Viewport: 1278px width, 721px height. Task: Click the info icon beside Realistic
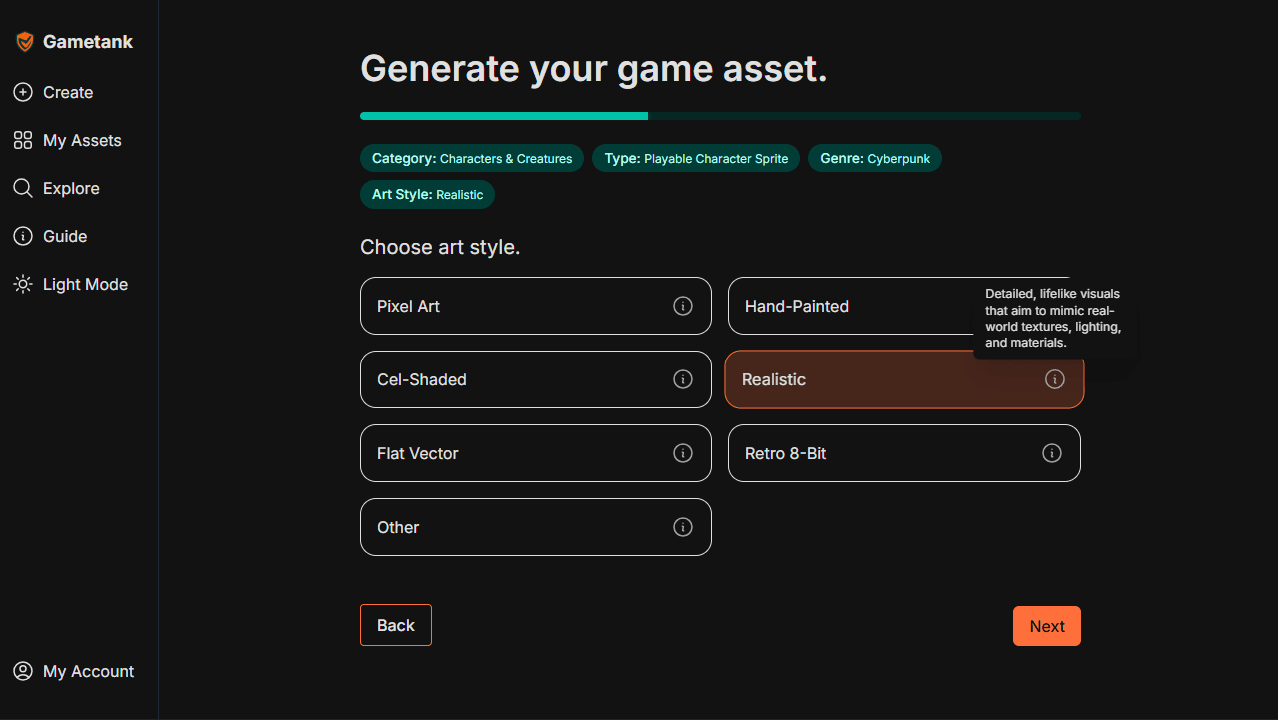(x=1055, y=379)
